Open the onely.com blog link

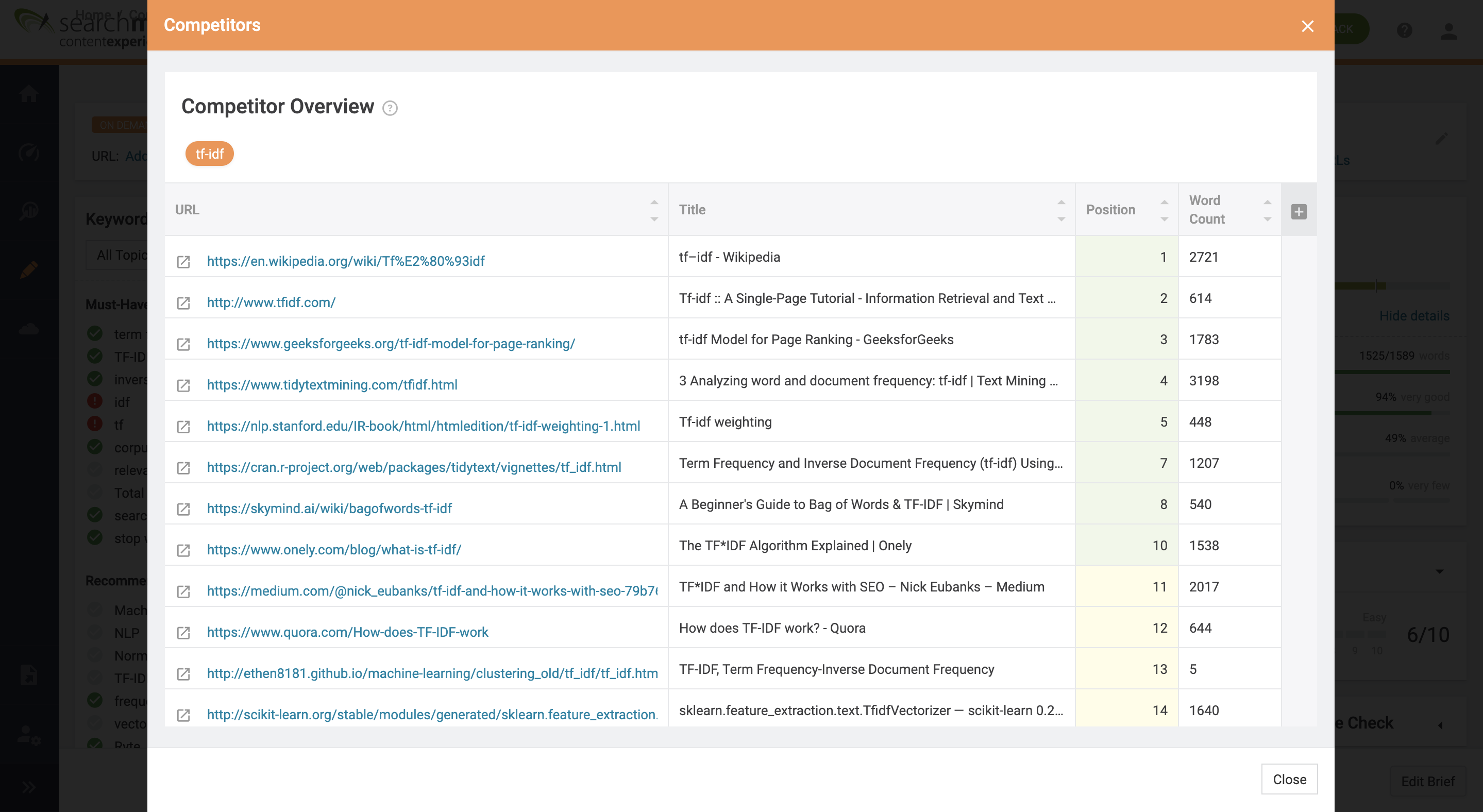point(334,550)
